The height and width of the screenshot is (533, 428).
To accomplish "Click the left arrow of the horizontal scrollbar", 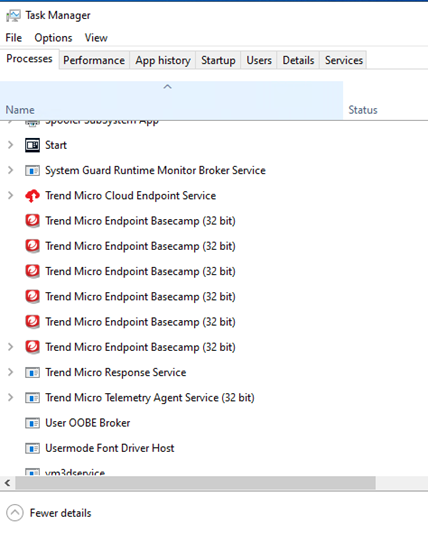I will point(7,483).
